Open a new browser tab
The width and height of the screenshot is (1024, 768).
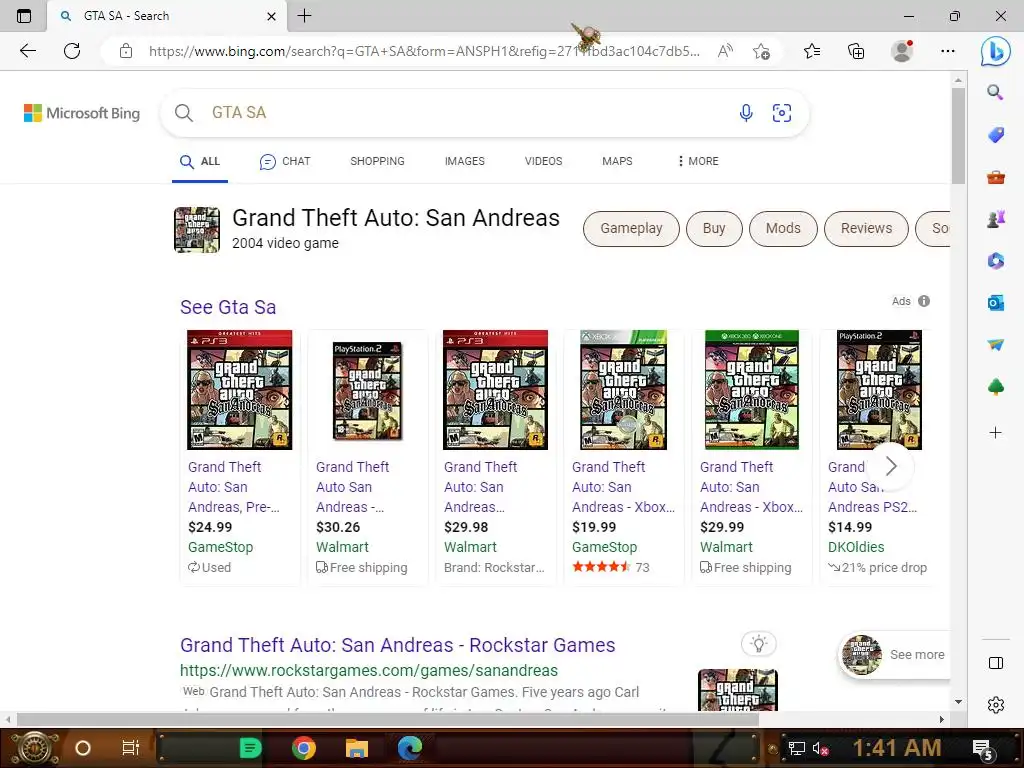coord(304,16)
